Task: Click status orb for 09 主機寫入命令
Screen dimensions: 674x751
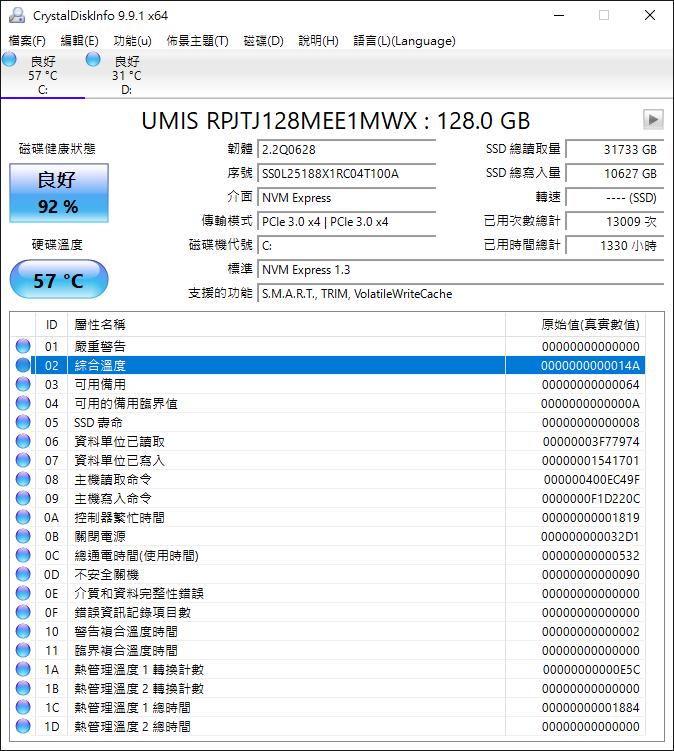Action: (x=23, y=498)
